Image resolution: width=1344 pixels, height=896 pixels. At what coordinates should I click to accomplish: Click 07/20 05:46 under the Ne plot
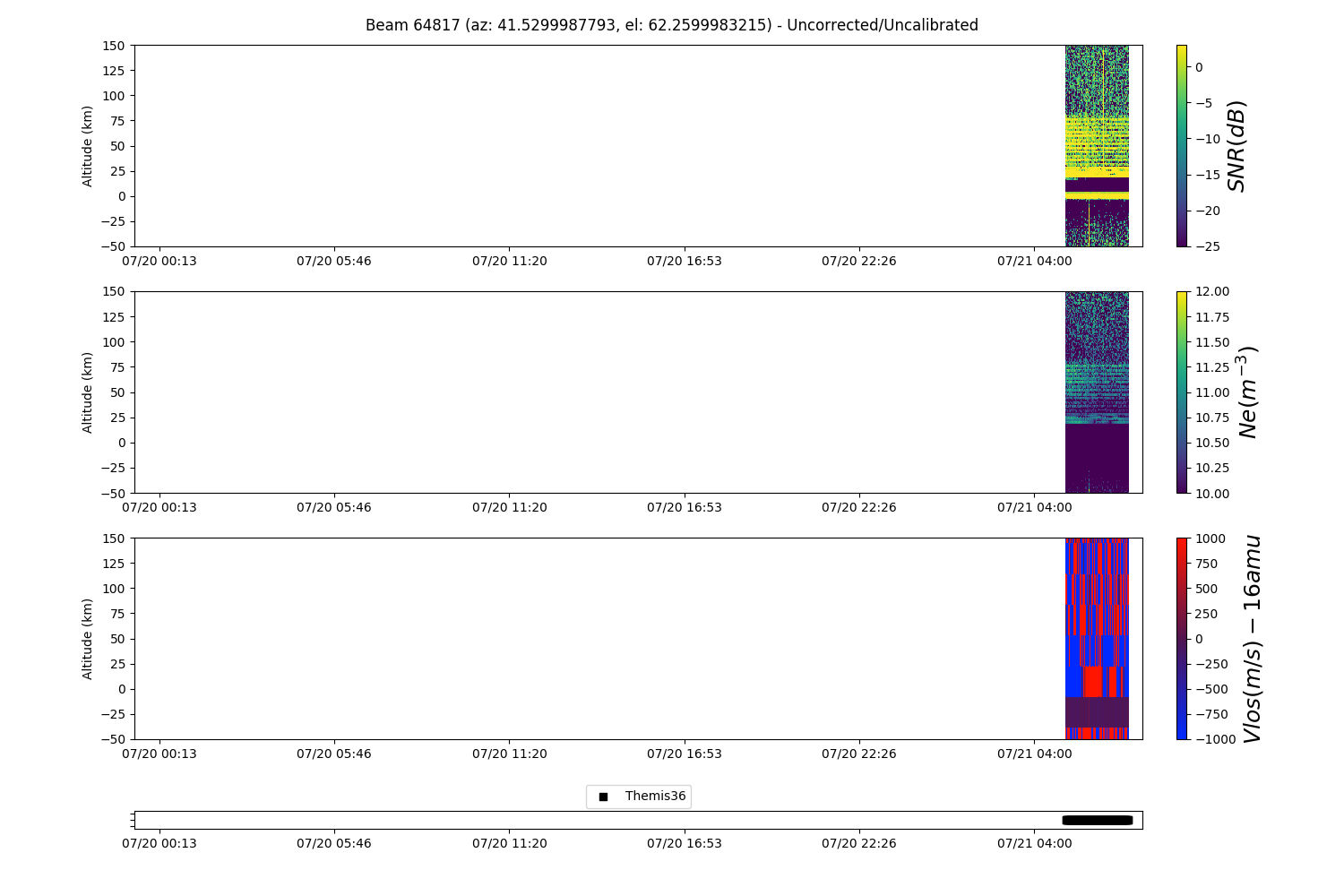(x=334, y=507)
